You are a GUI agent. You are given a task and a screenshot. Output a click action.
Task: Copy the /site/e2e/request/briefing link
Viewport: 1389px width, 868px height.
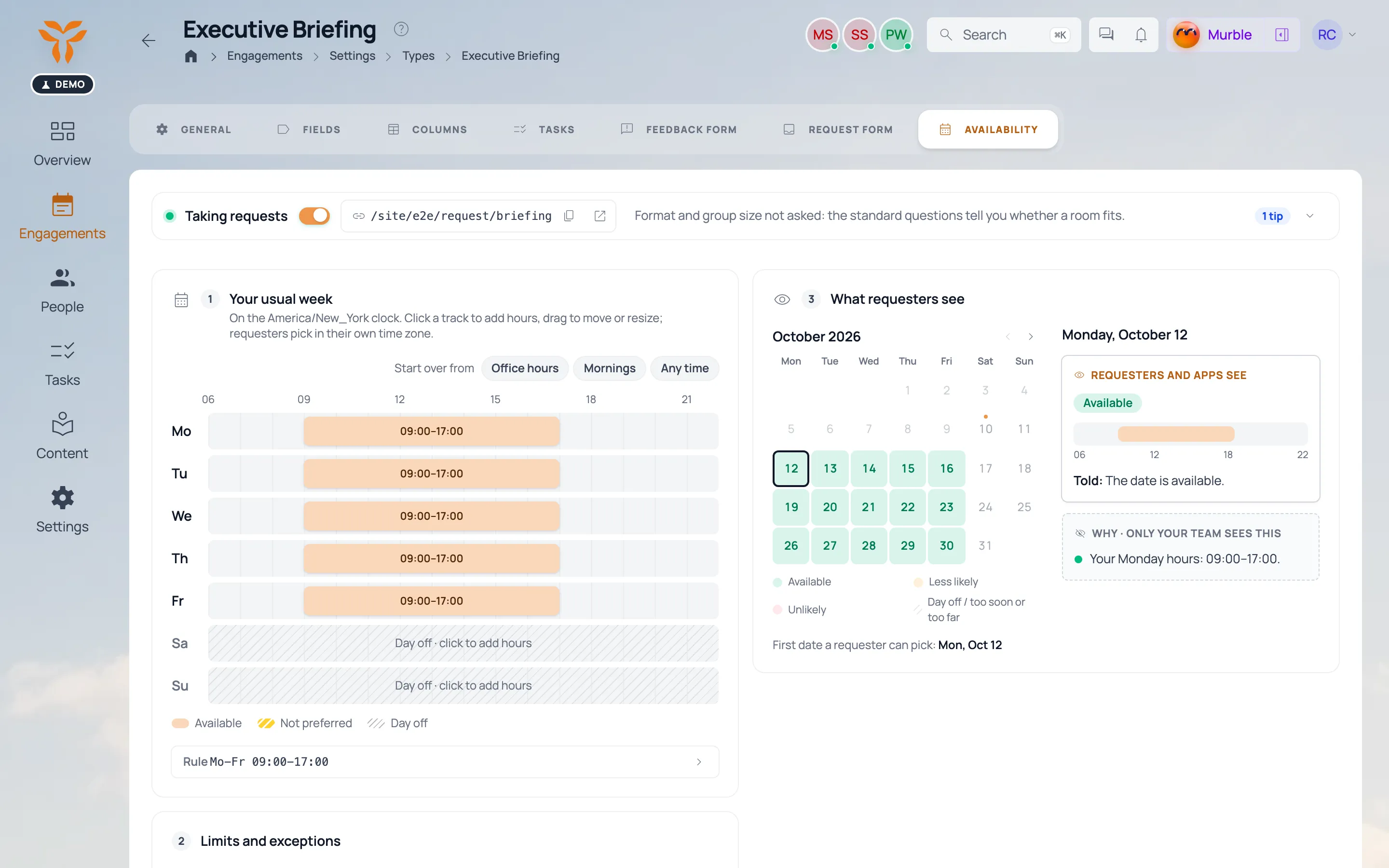pyautogui.click(x=569, y=216)
